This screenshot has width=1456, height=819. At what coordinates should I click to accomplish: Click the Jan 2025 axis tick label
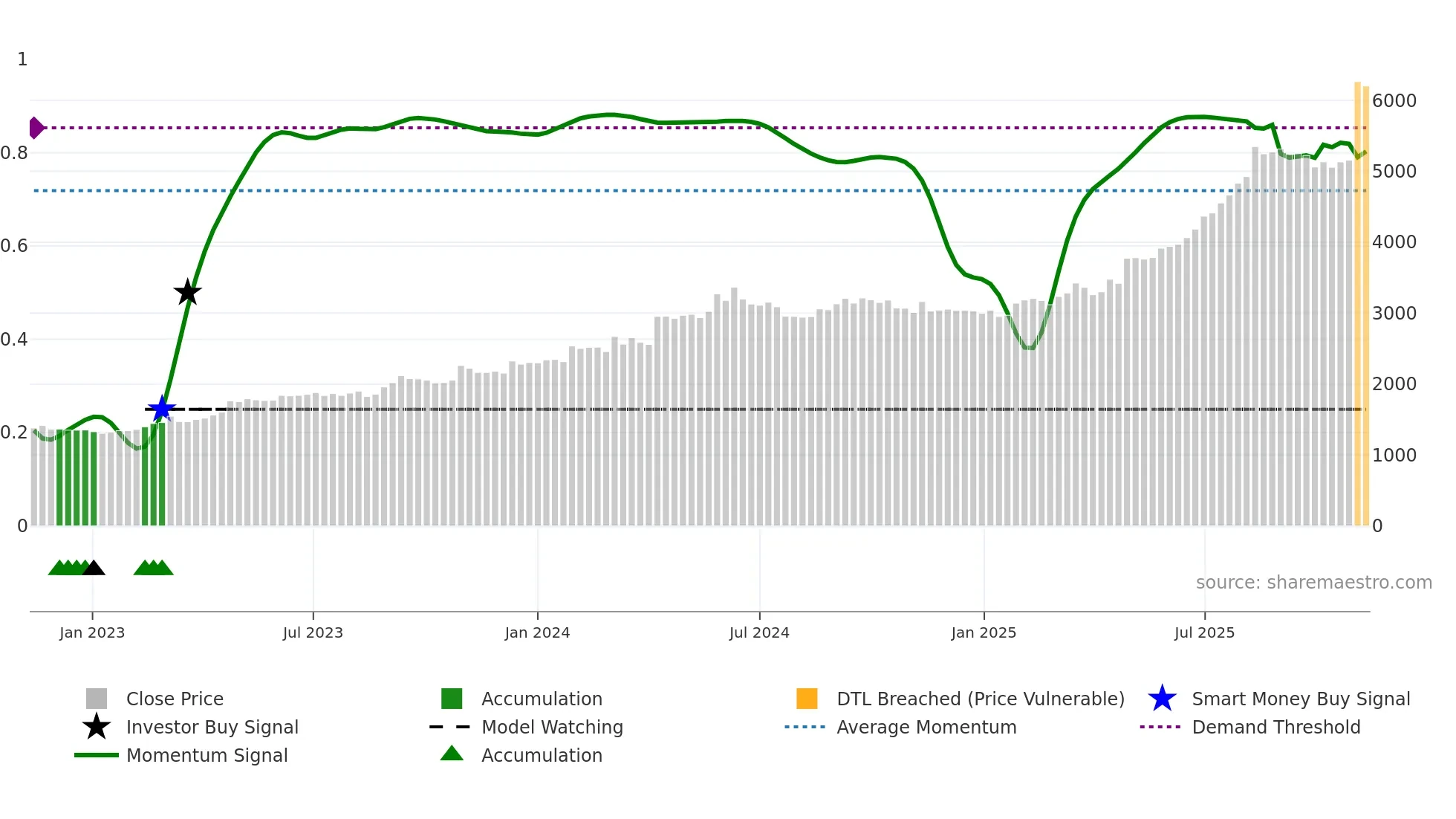(x=984, y=632)
